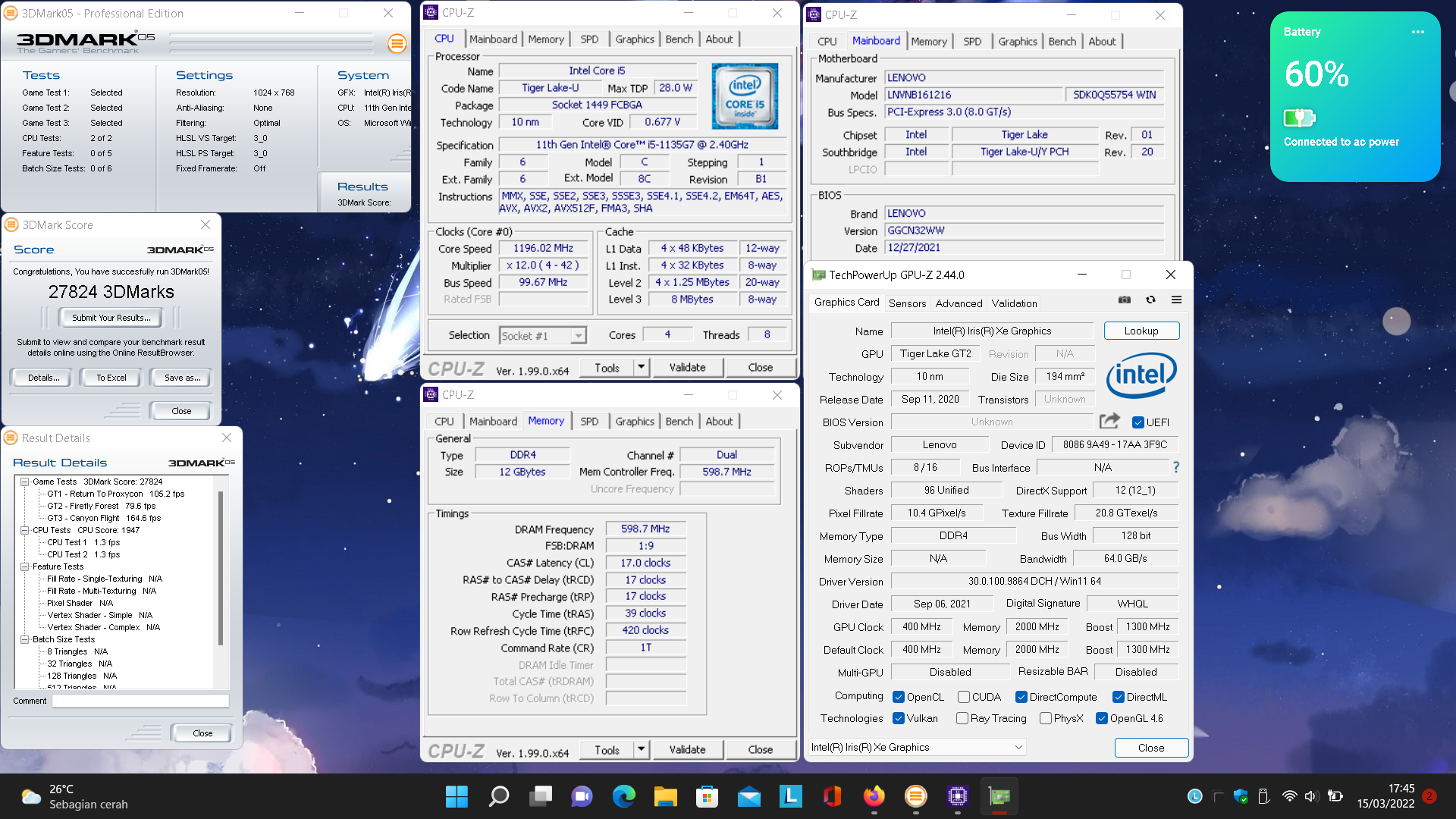
Task: Switch to the Advanced tab in GPU-Z
Action: tap(959, 303)
